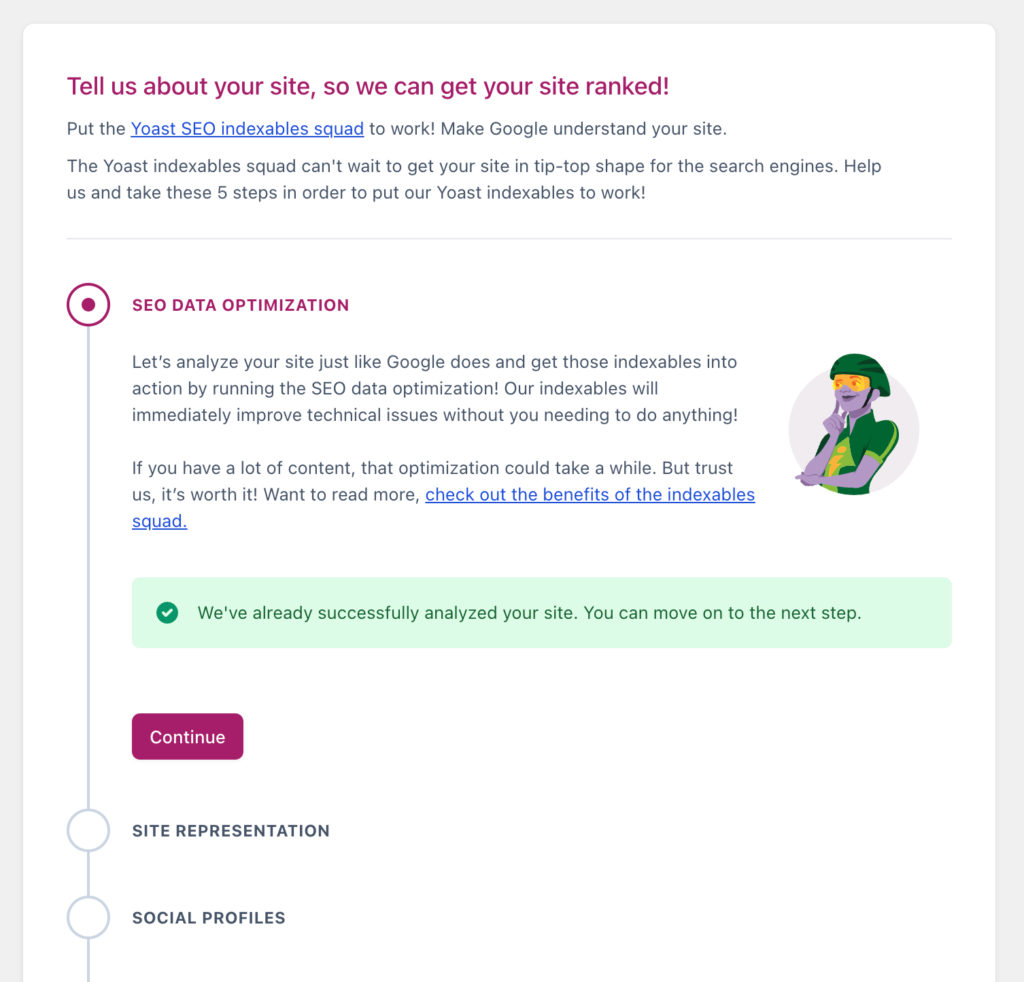Follow the indexables squad benefits link
This screenshot has height=982, width=1024.
(x=590, y=494)
